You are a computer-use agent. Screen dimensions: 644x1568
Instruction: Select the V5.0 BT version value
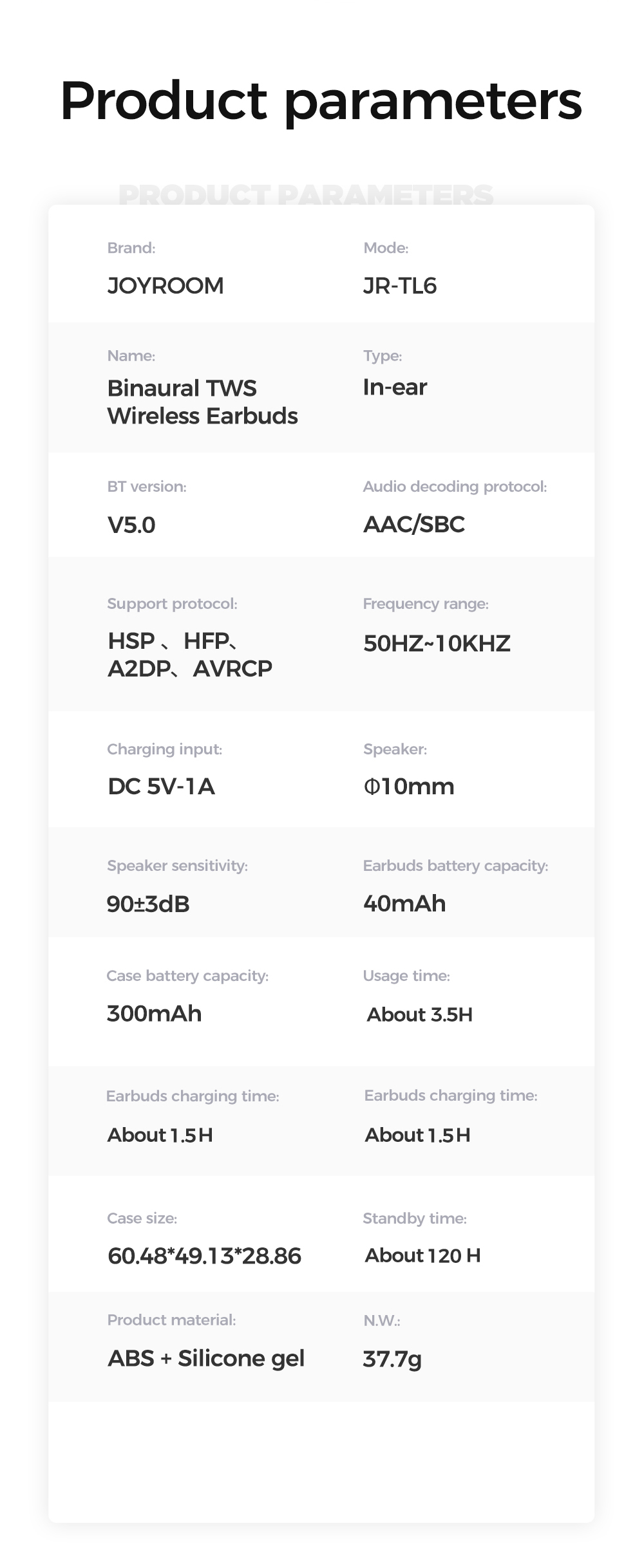pos(131,525)
